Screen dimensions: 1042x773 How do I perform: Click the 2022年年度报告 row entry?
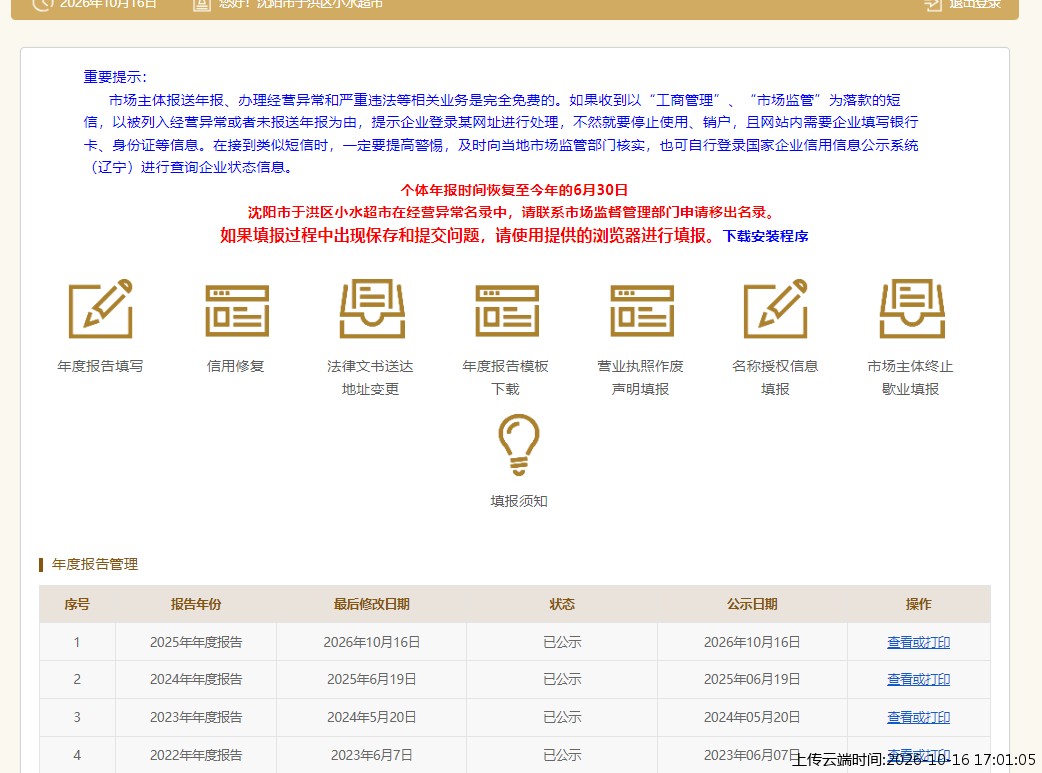(x=196, y=755)
